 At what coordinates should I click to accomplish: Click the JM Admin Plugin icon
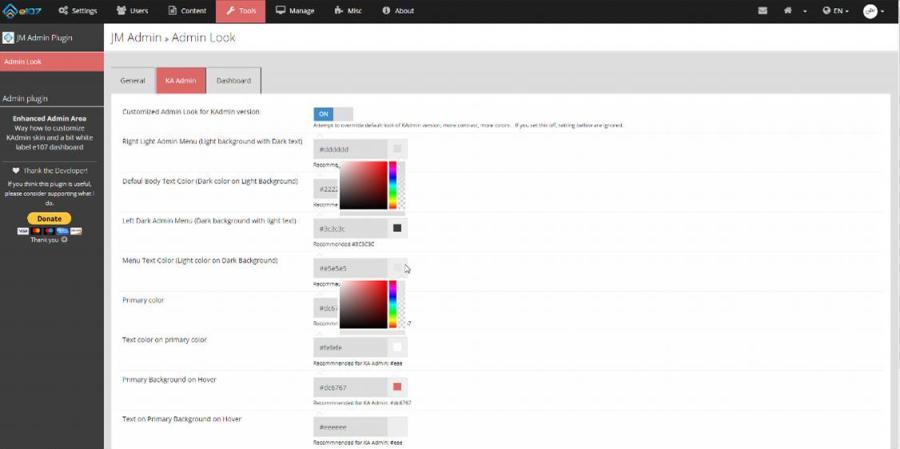coord(8,38)
